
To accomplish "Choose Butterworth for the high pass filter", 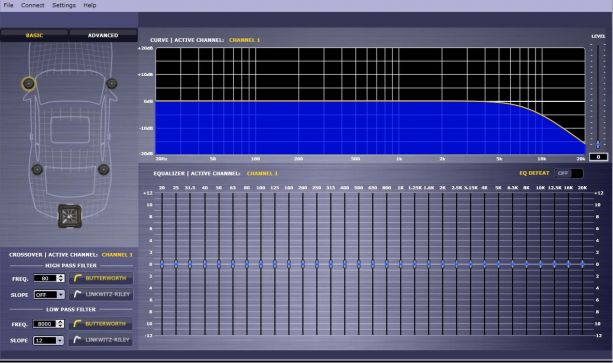I will coord(101,278).
